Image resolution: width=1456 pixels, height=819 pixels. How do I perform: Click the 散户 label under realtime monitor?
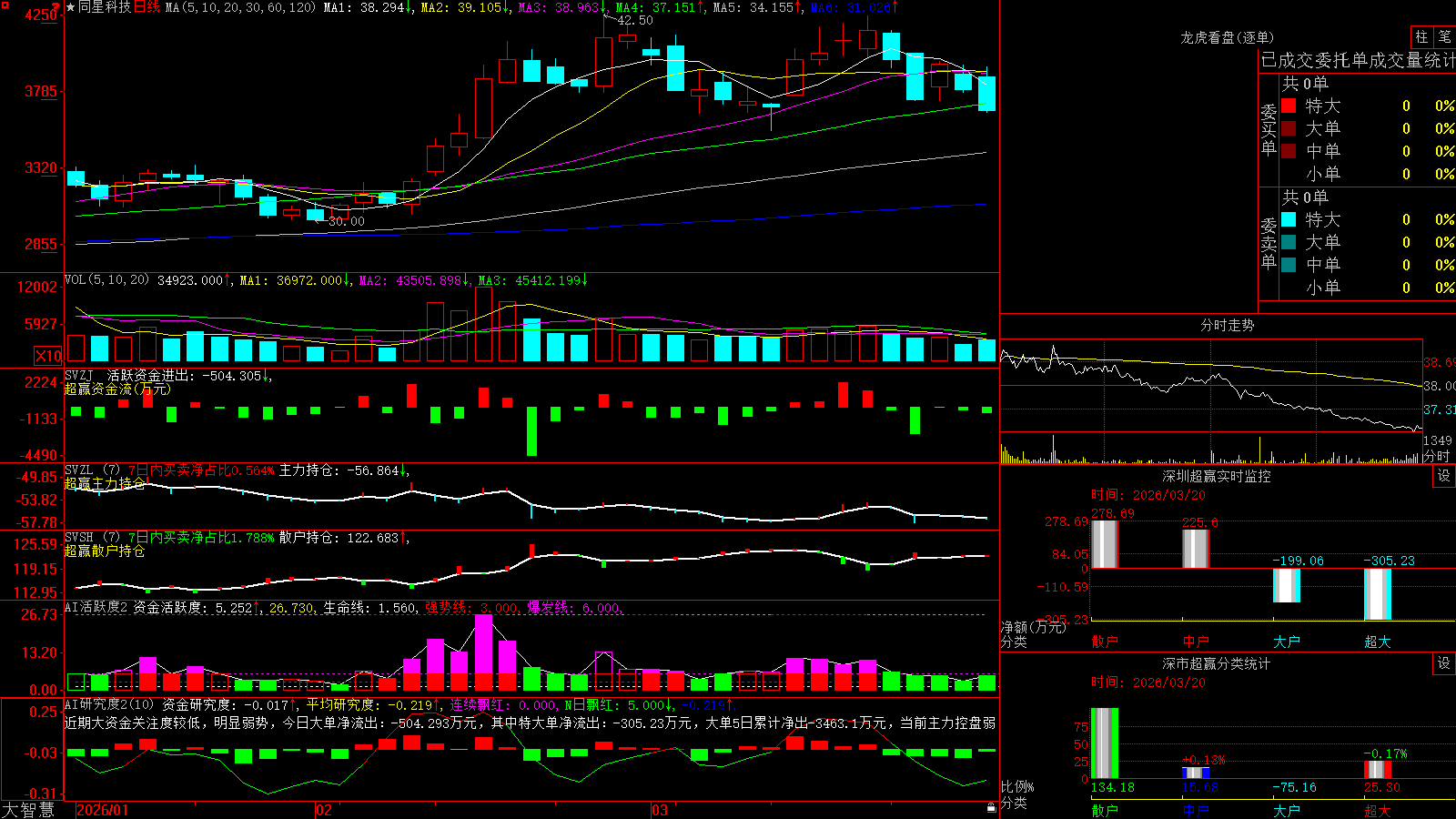(x=1104, y=642)
